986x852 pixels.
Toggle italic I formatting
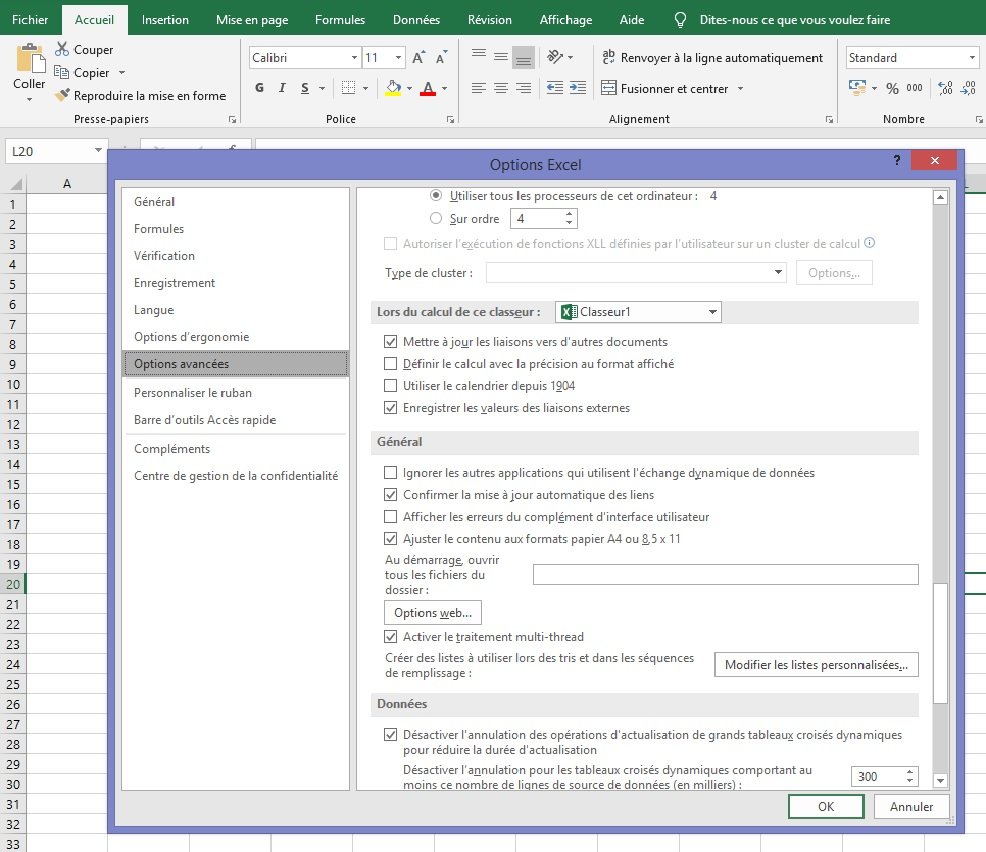tap(282, 88)
